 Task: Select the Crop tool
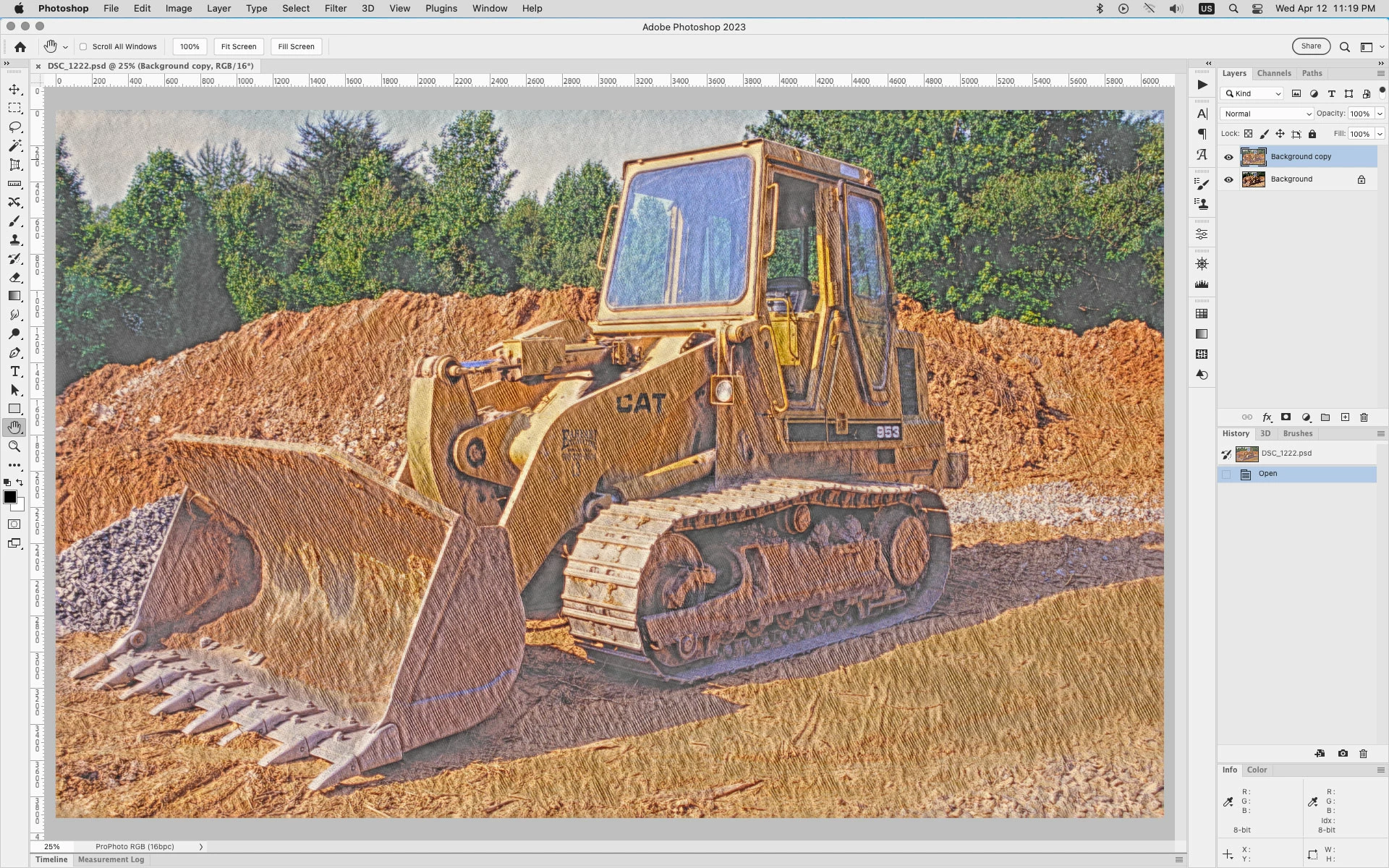click(14, 165)
